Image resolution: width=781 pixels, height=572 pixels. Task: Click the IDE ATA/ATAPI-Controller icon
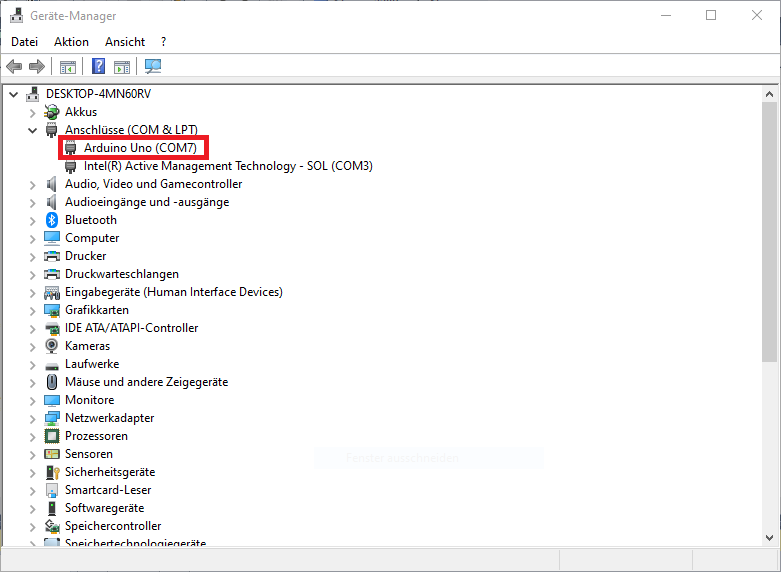[52, 328]
